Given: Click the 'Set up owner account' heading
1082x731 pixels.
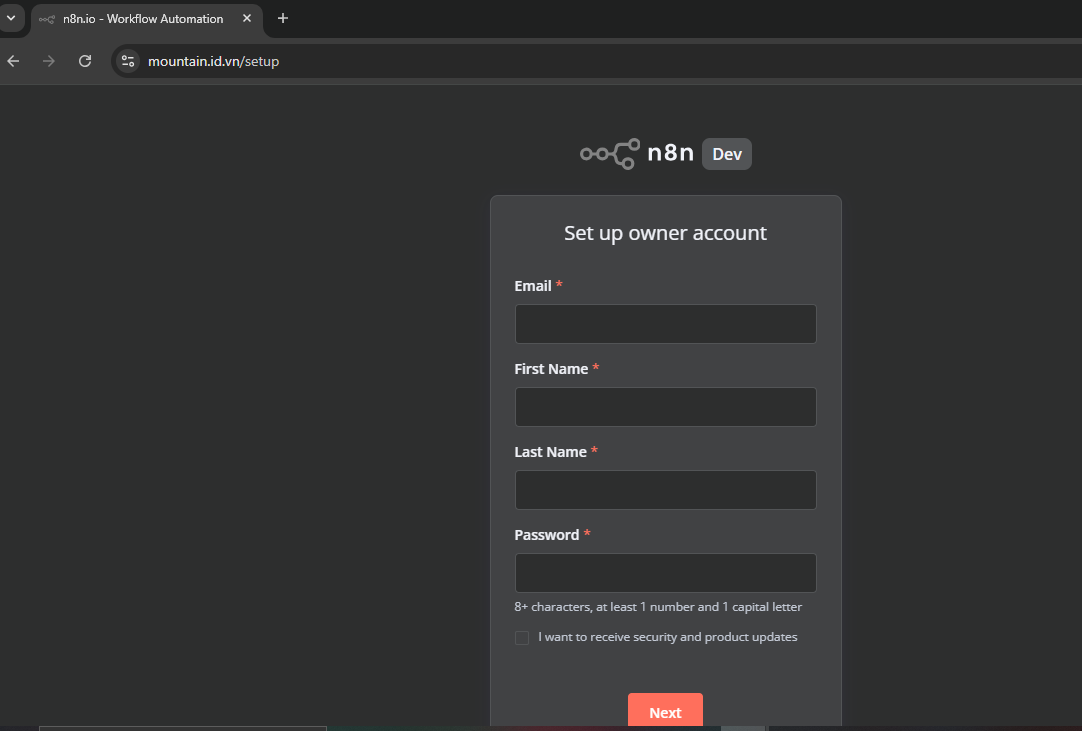Looking at the screenshot, I should click(665, 233).
